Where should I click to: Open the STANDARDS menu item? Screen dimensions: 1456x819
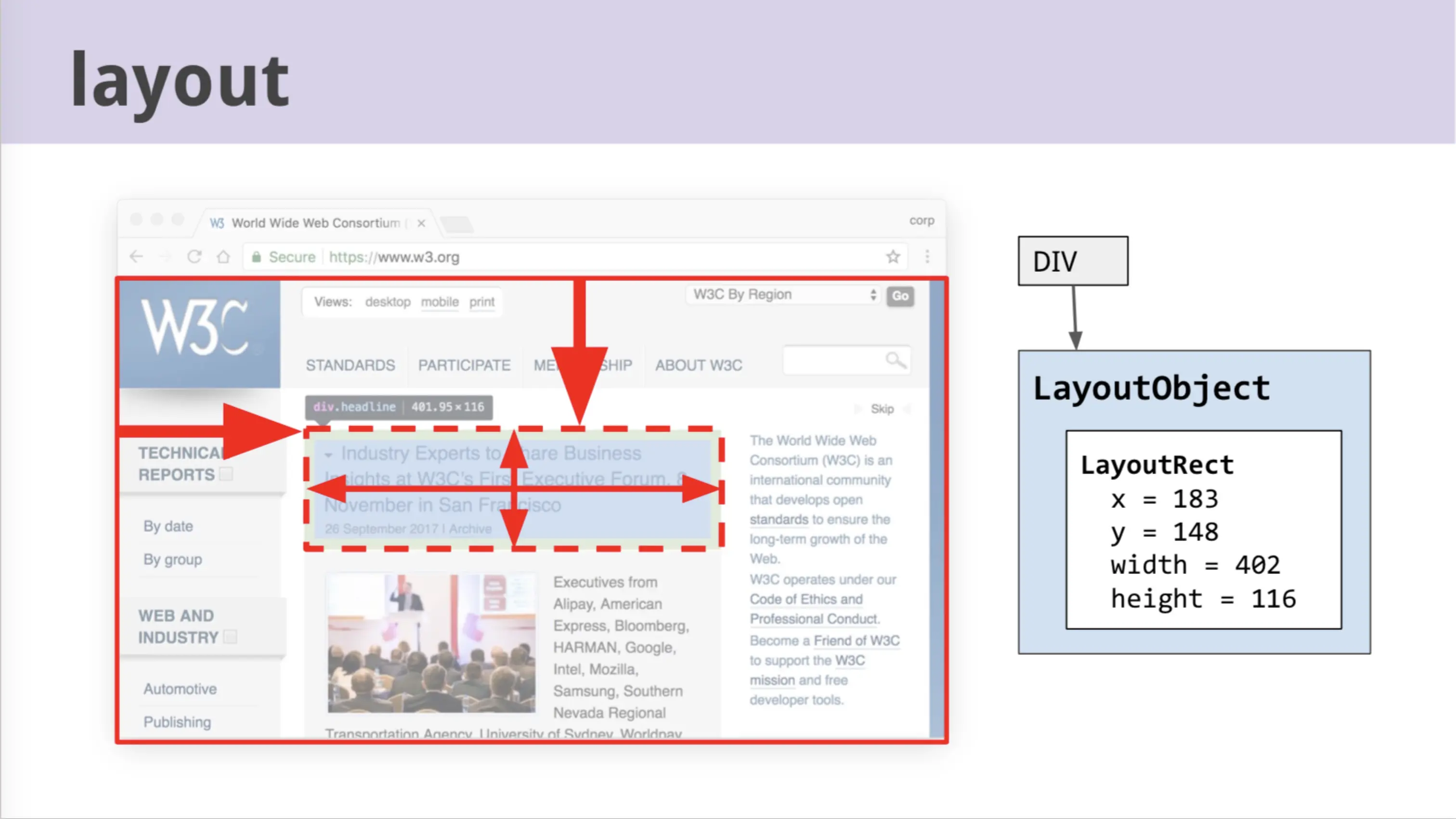click(x=351, y=365)
